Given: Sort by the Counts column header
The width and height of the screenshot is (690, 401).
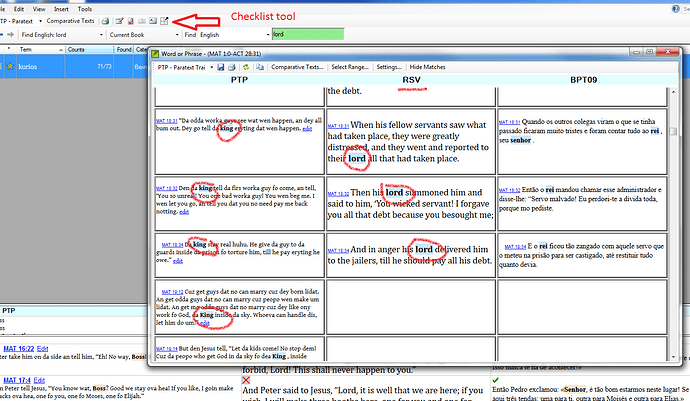Looking at the screenshot, I should pos(89,50).
